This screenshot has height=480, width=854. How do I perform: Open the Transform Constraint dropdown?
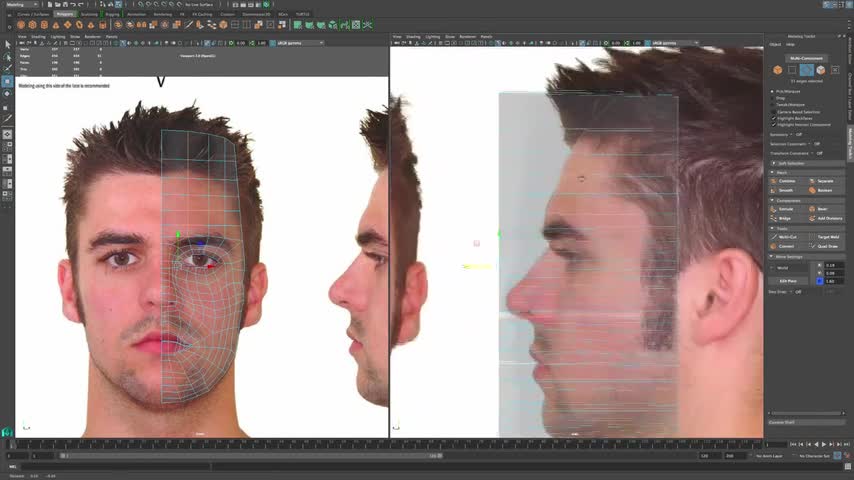[x=817, y=153]
